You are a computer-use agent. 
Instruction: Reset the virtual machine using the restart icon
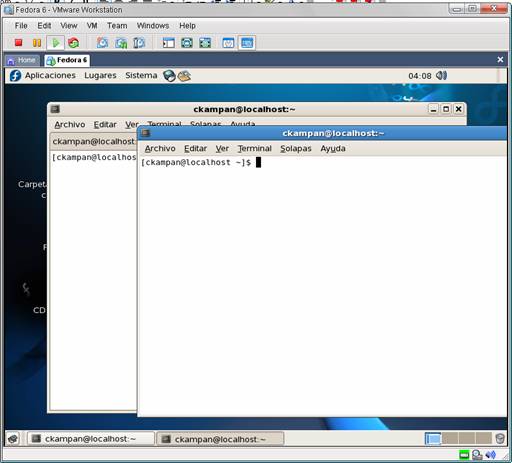click(x=74, y=43)
